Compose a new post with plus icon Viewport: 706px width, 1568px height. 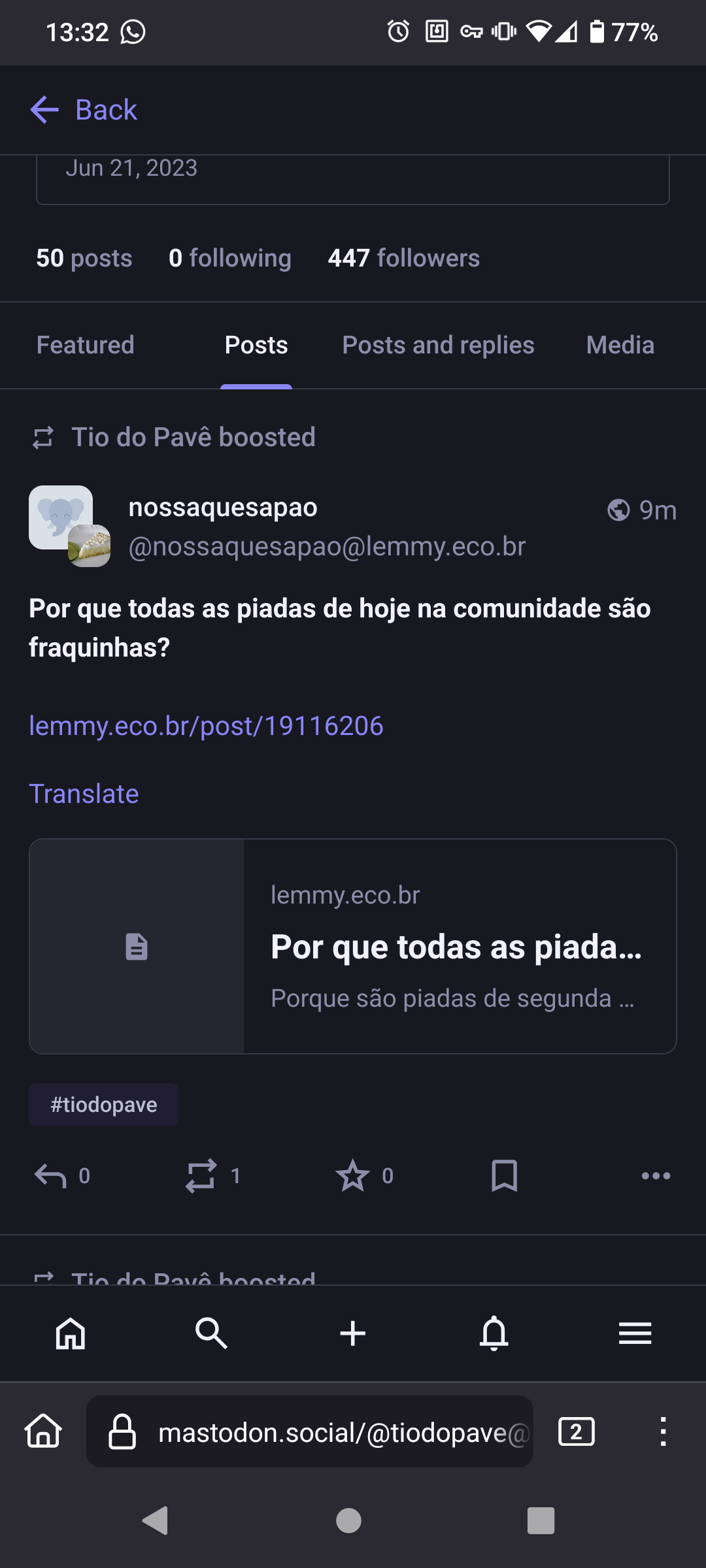[x=353, y=1333]
